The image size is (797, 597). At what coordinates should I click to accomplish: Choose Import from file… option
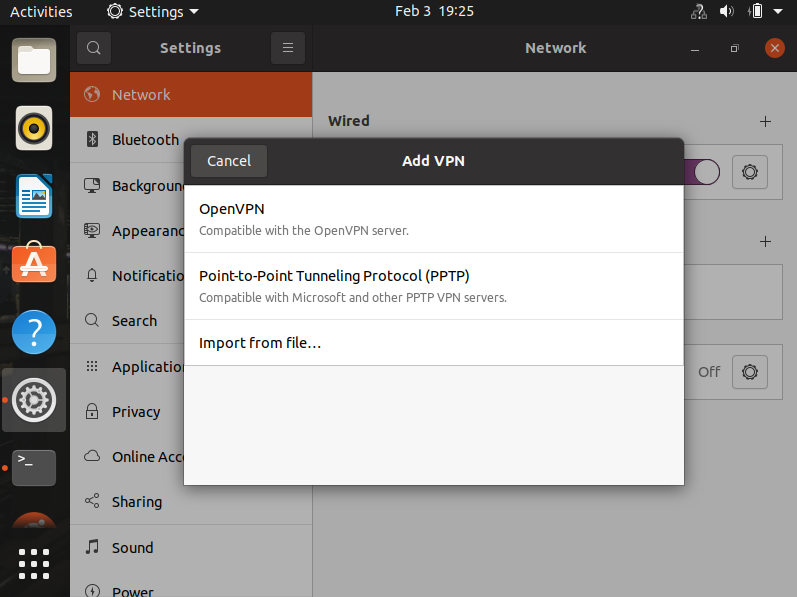(x=434, y=343)
